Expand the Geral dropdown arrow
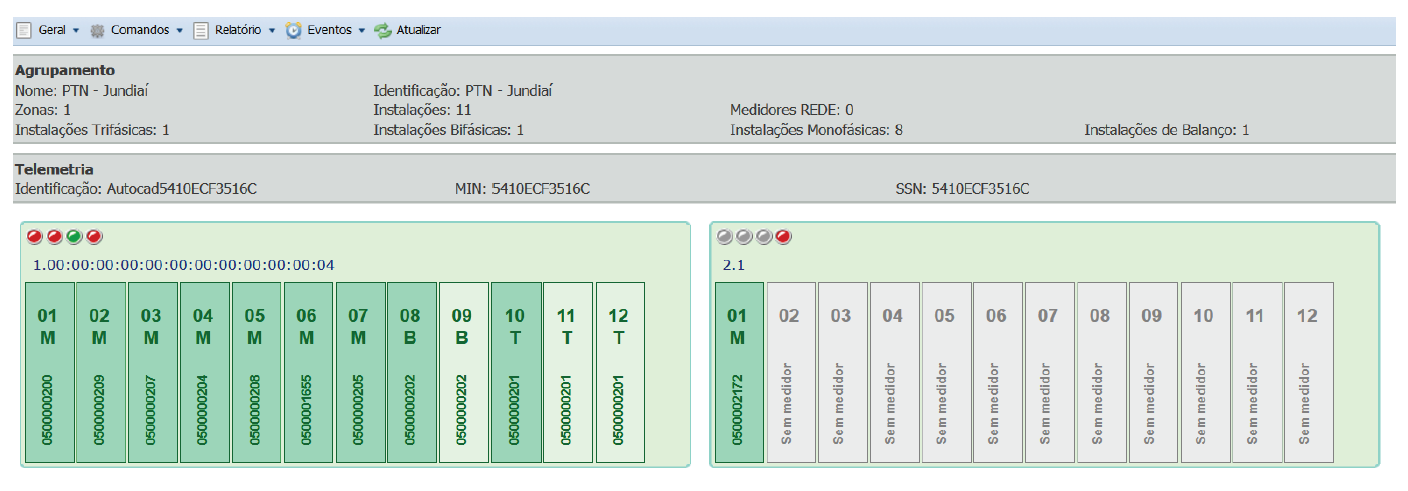Screen dimensions: 1408x491 point(76,31)
